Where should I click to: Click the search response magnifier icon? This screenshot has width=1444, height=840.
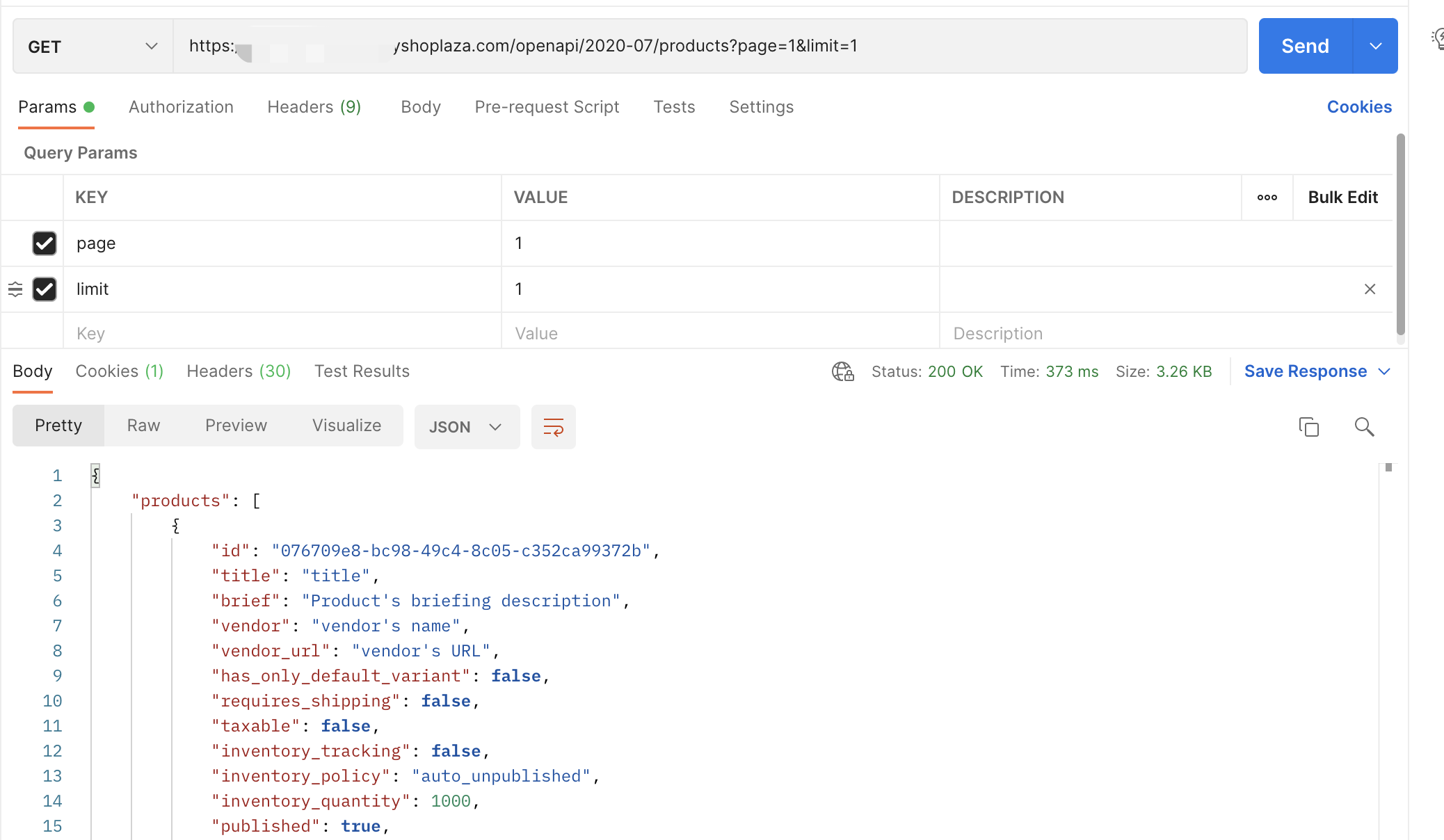[x=1364, y=427]
